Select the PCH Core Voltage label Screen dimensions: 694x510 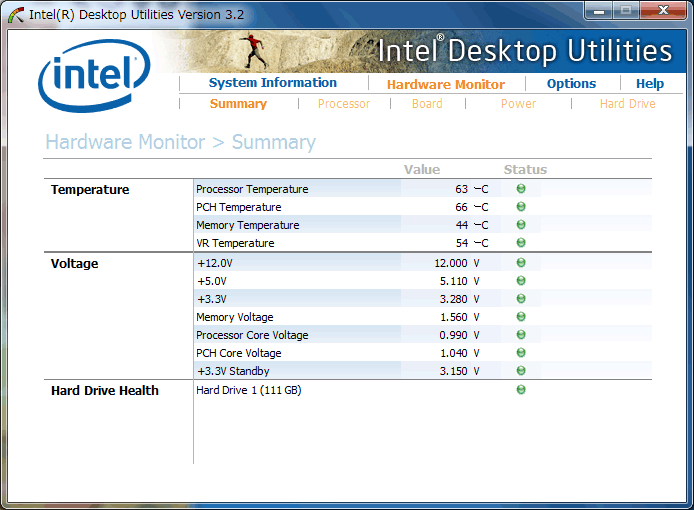point(239,353)
